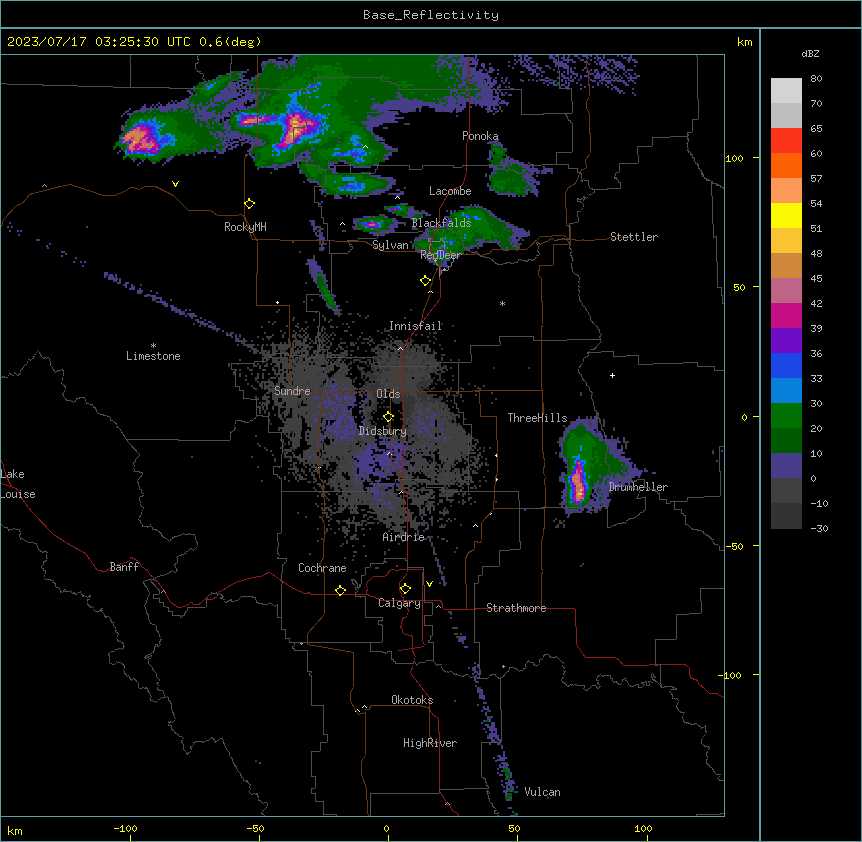Viewport: 862px width, 842px height.
Task: Select the Lake Louise label
Action: [x=18, y=484]
